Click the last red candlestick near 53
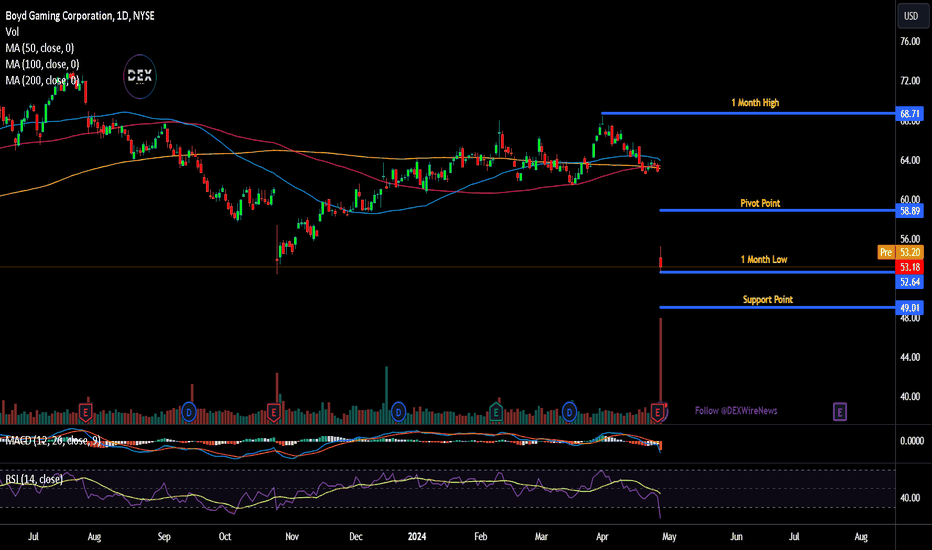 (661, 260)
